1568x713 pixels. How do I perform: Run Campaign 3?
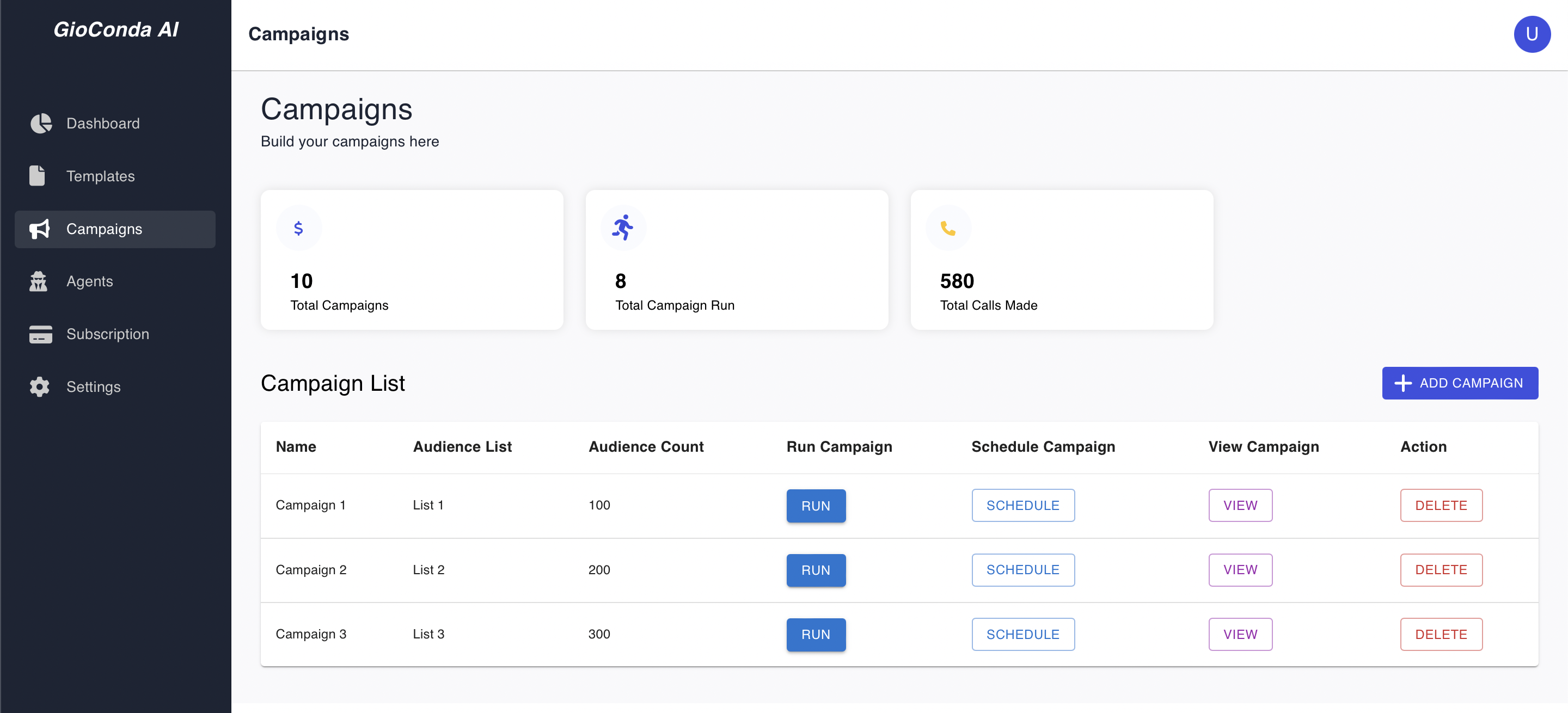816,635
